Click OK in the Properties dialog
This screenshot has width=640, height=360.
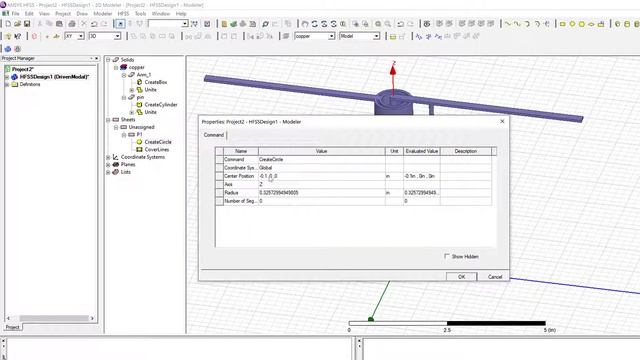tap(461, 277)
